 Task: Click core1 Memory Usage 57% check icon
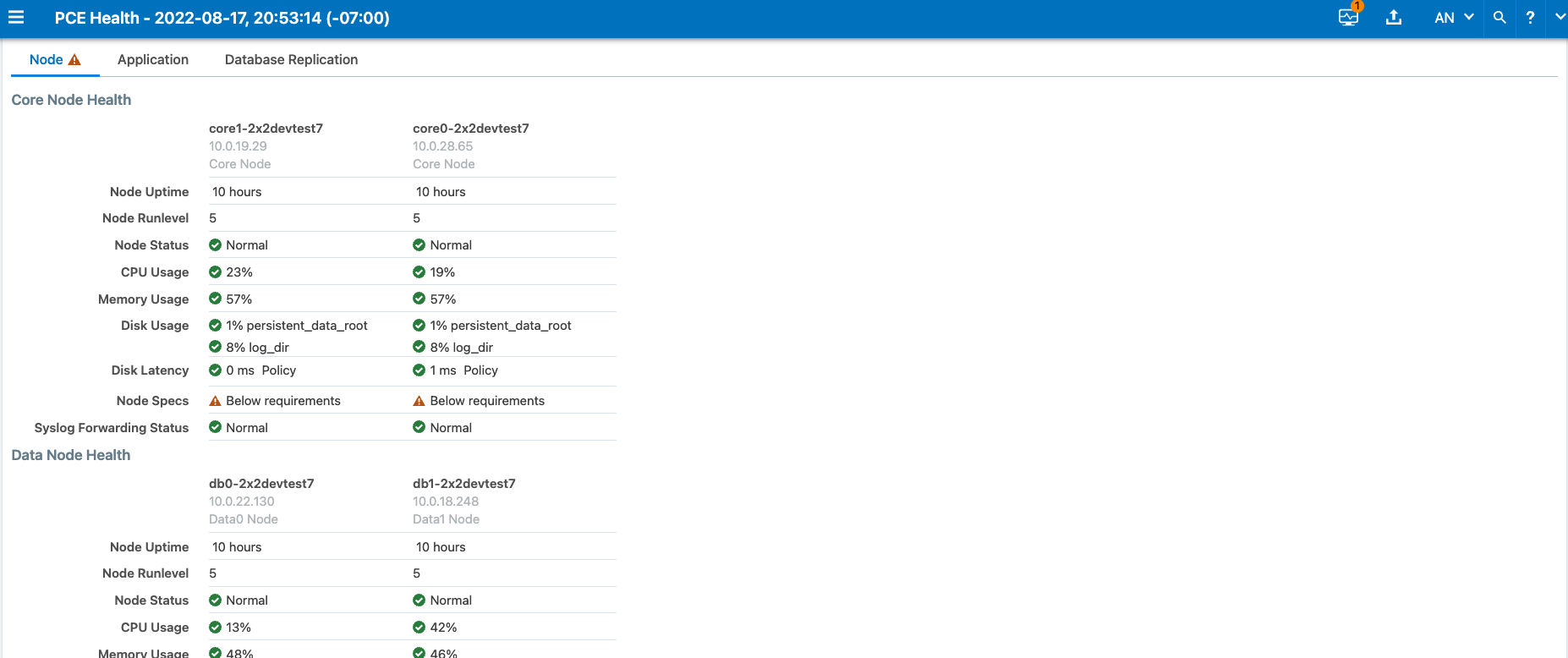point(215,299)
